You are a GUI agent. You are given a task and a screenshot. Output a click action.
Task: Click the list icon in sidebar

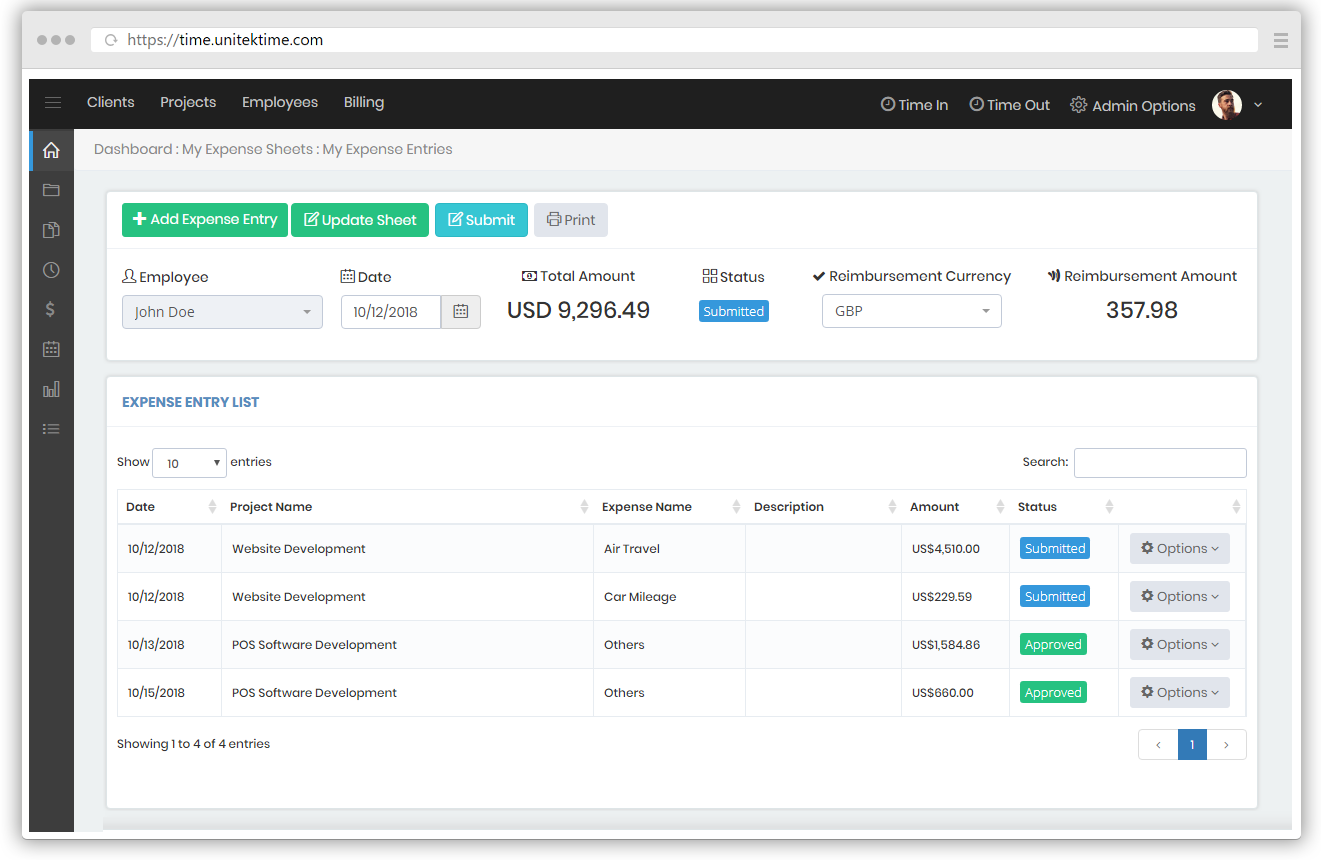point(51,429)
